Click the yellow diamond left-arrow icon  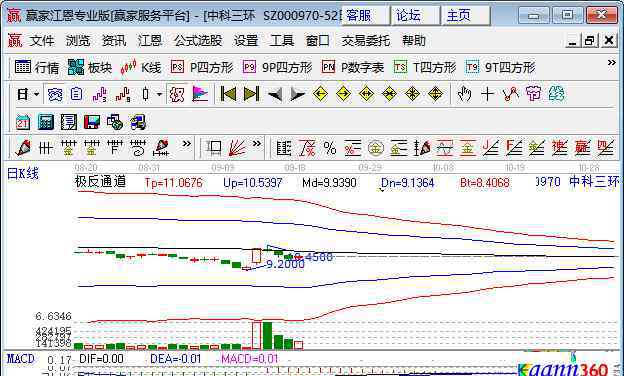(x=320, y=94)
